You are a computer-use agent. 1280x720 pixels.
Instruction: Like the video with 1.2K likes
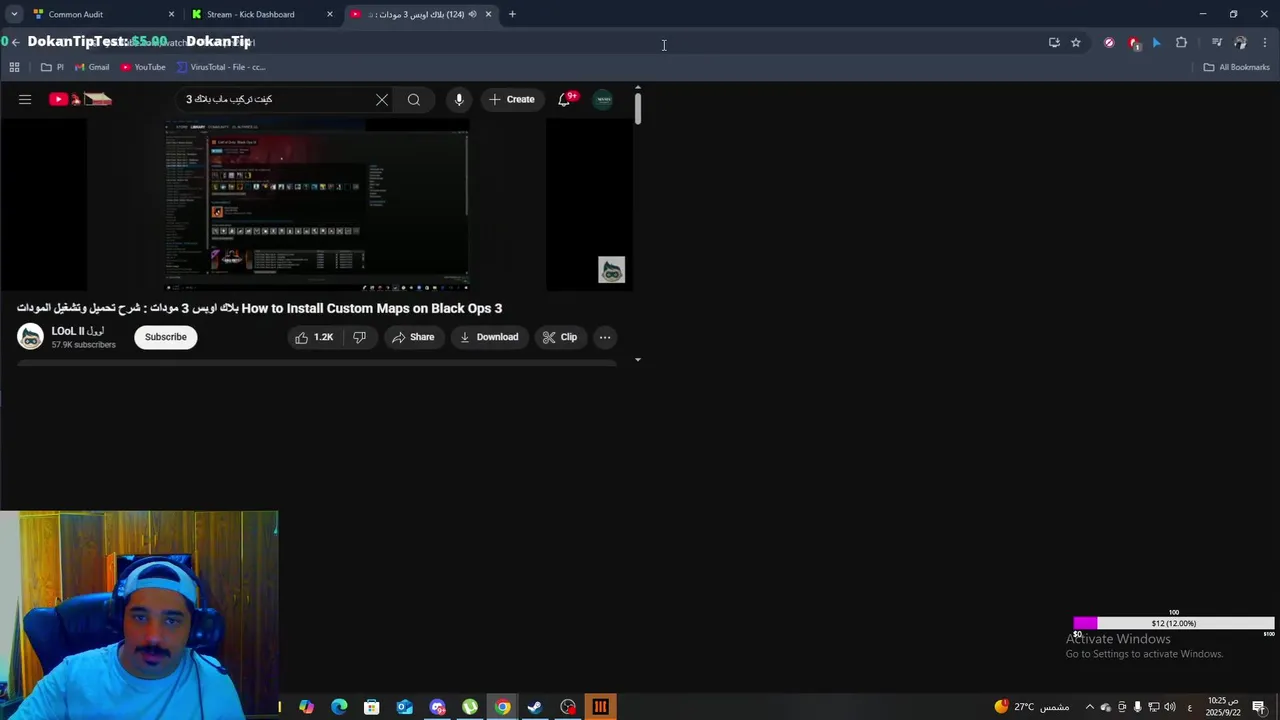pyautogui.click(x=314, y=337)
